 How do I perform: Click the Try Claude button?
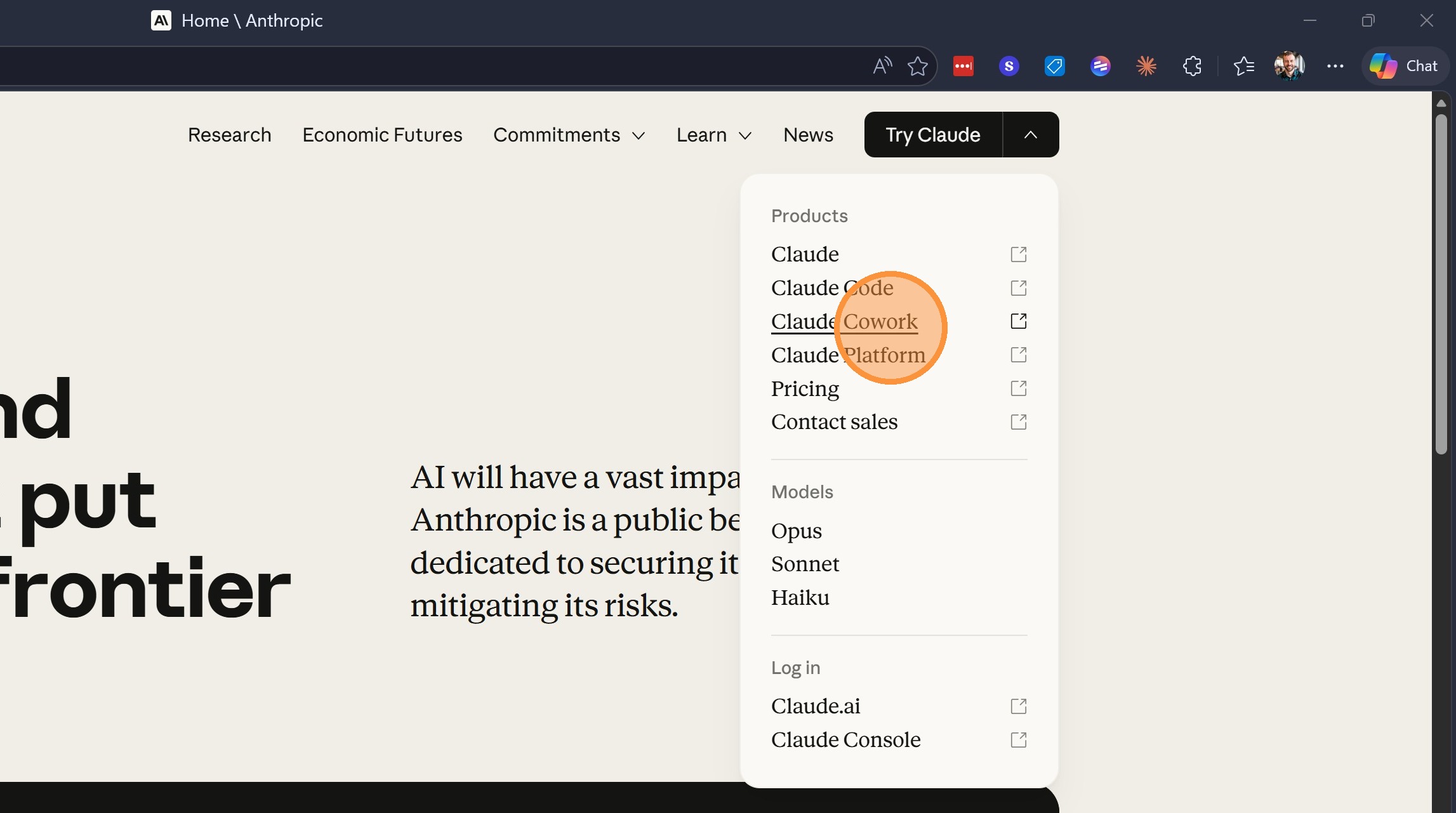(932, 135)
